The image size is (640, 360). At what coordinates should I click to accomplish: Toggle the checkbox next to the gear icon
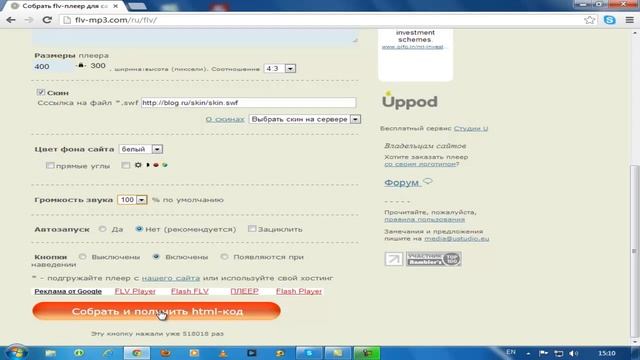tap(125, 165)
